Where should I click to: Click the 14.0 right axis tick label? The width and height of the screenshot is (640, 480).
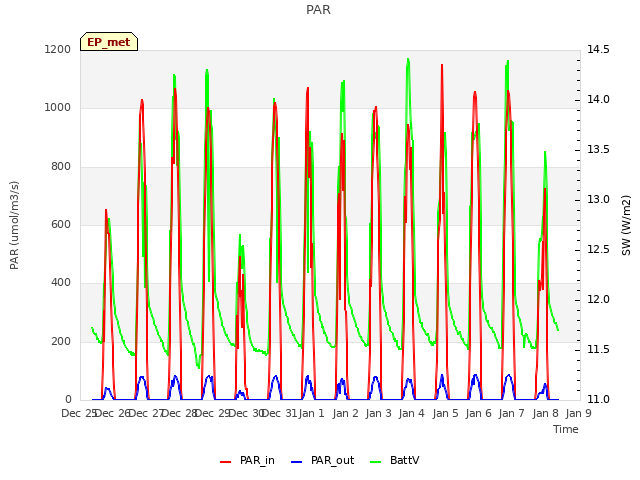(x=598, y=100)
